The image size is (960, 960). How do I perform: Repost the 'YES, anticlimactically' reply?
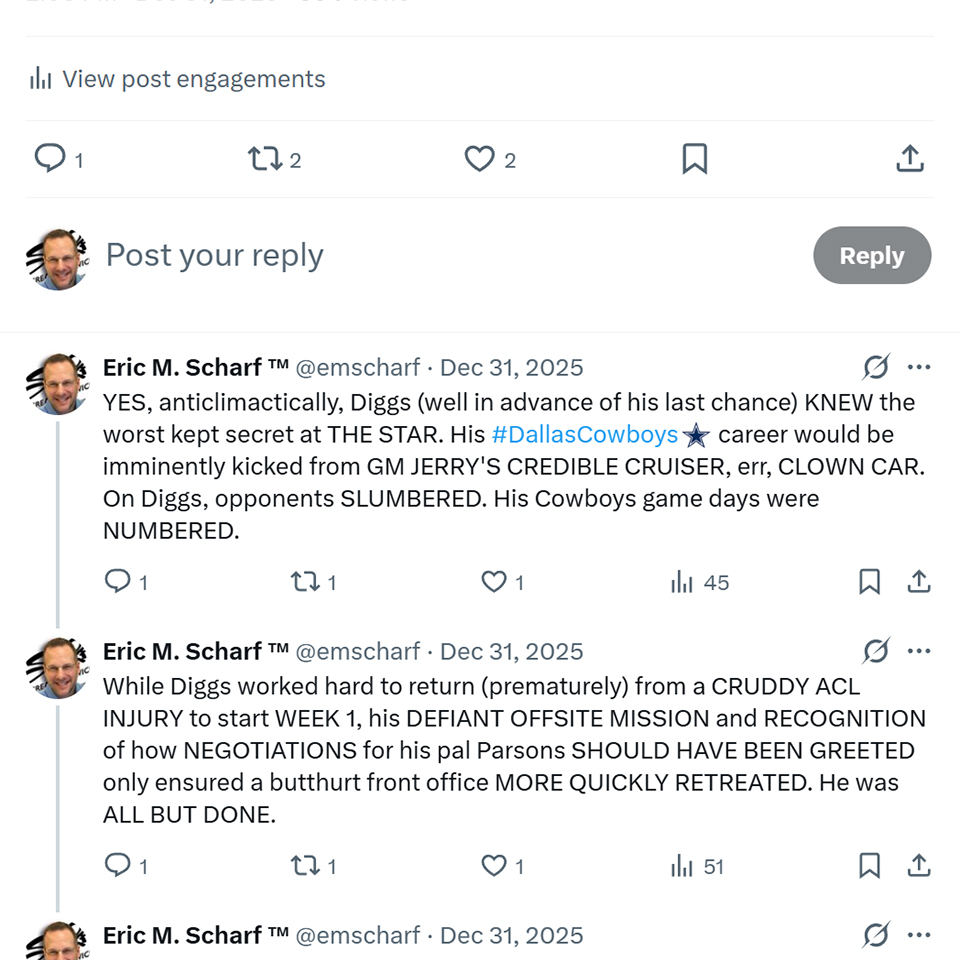303,582
